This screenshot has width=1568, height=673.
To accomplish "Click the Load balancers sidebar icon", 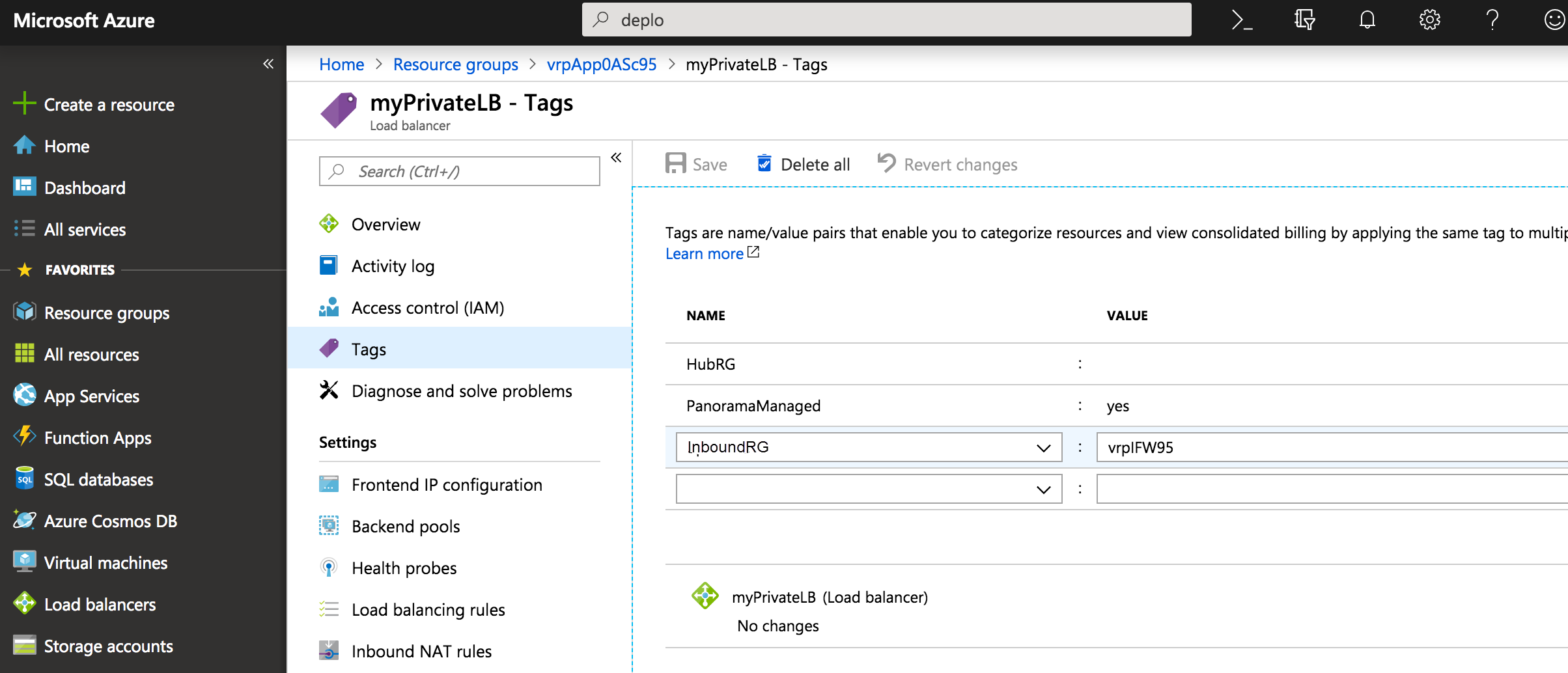I will click(24, 603).
